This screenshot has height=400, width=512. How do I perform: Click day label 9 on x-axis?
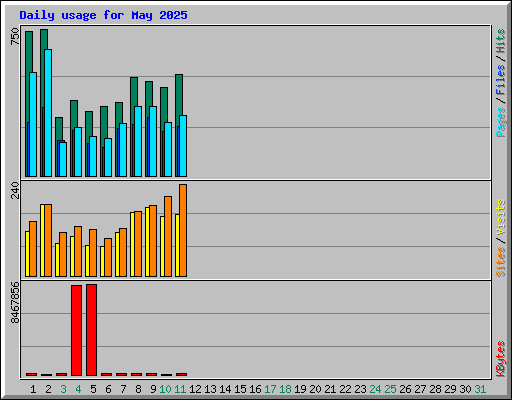tap(153, 389)
